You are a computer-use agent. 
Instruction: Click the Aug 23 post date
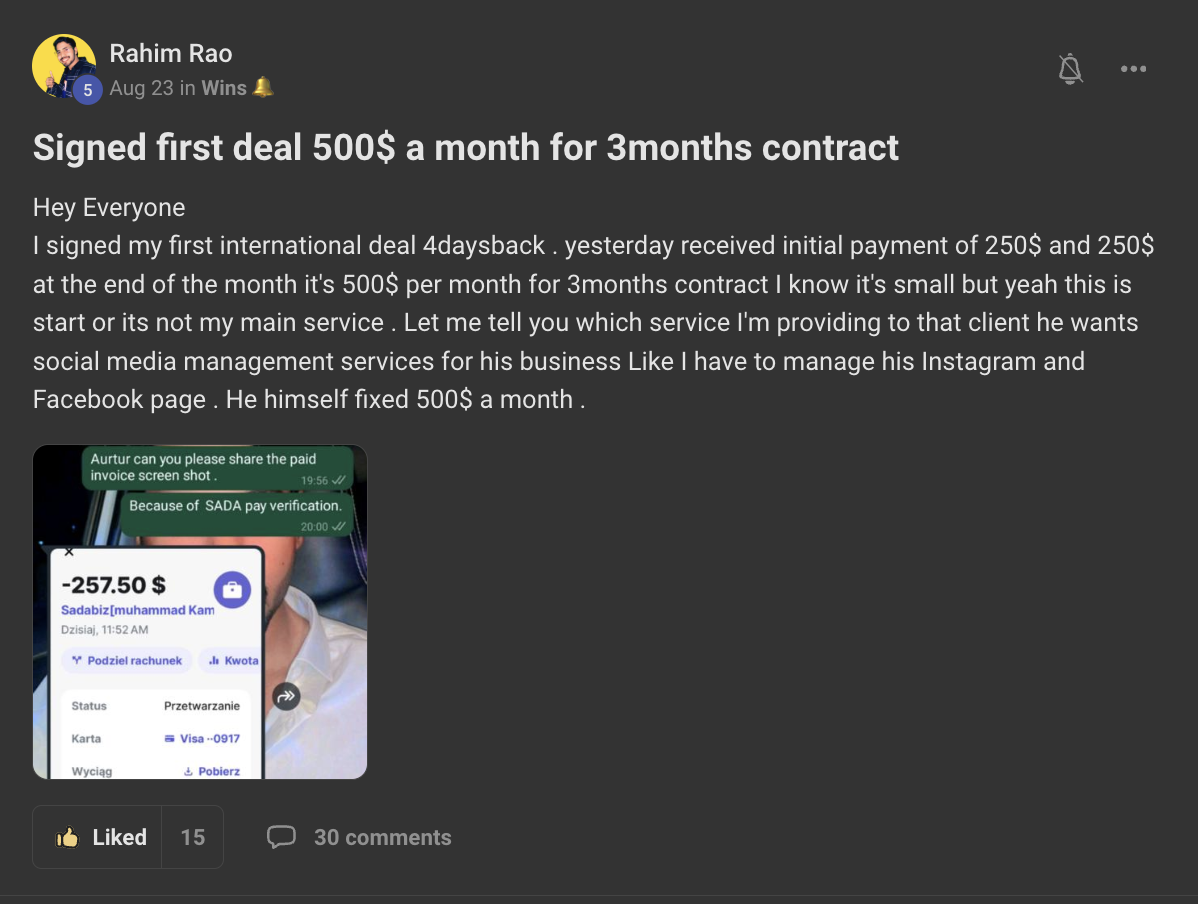click(141, 88)
